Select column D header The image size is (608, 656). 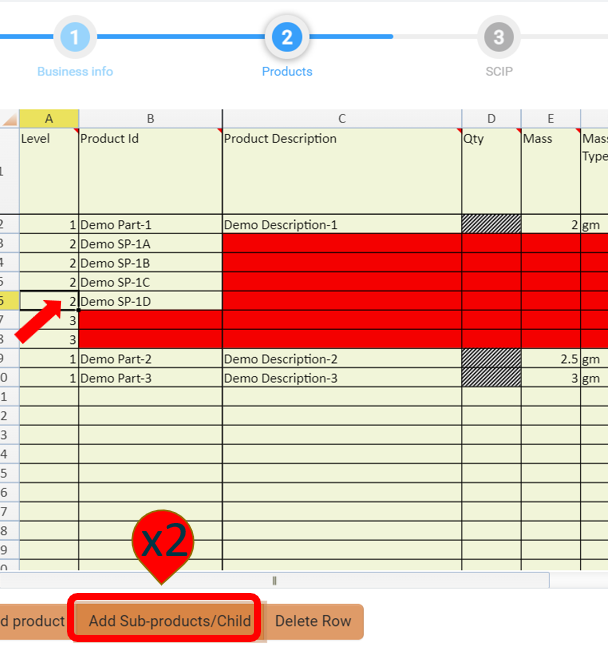pos(491,119)
